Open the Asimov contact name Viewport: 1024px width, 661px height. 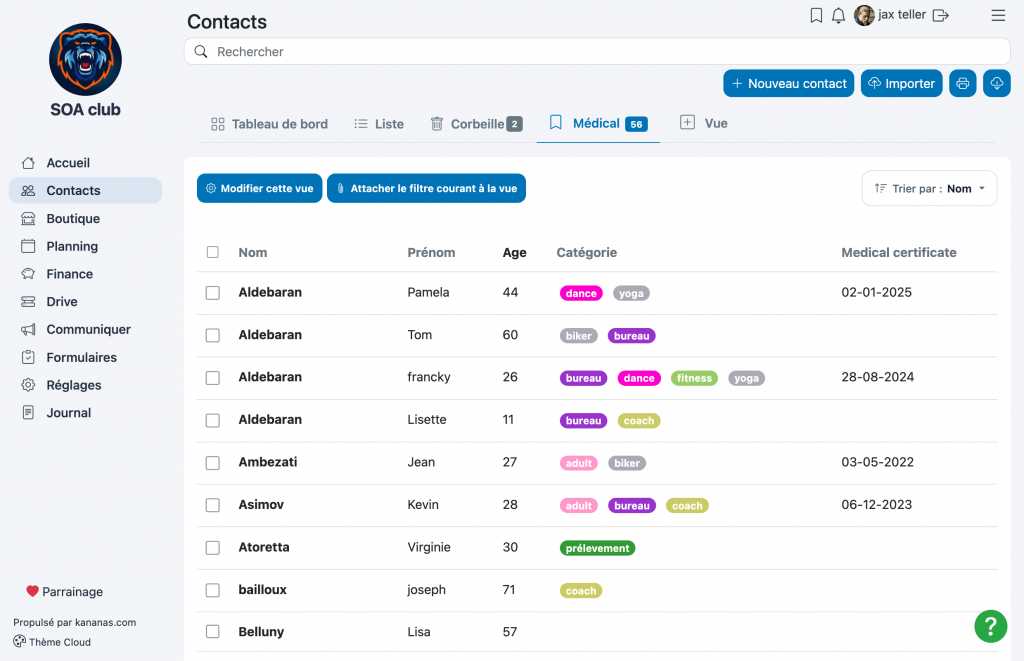[261, 504]
